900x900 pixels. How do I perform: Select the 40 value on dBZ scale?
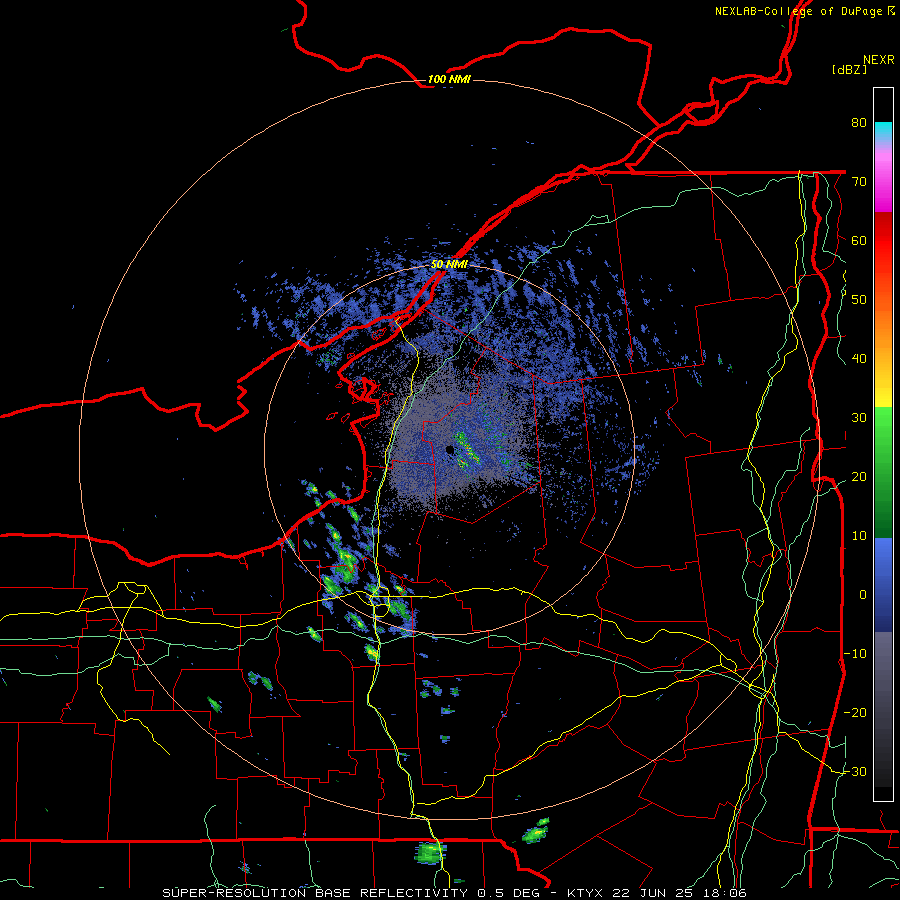859,359
